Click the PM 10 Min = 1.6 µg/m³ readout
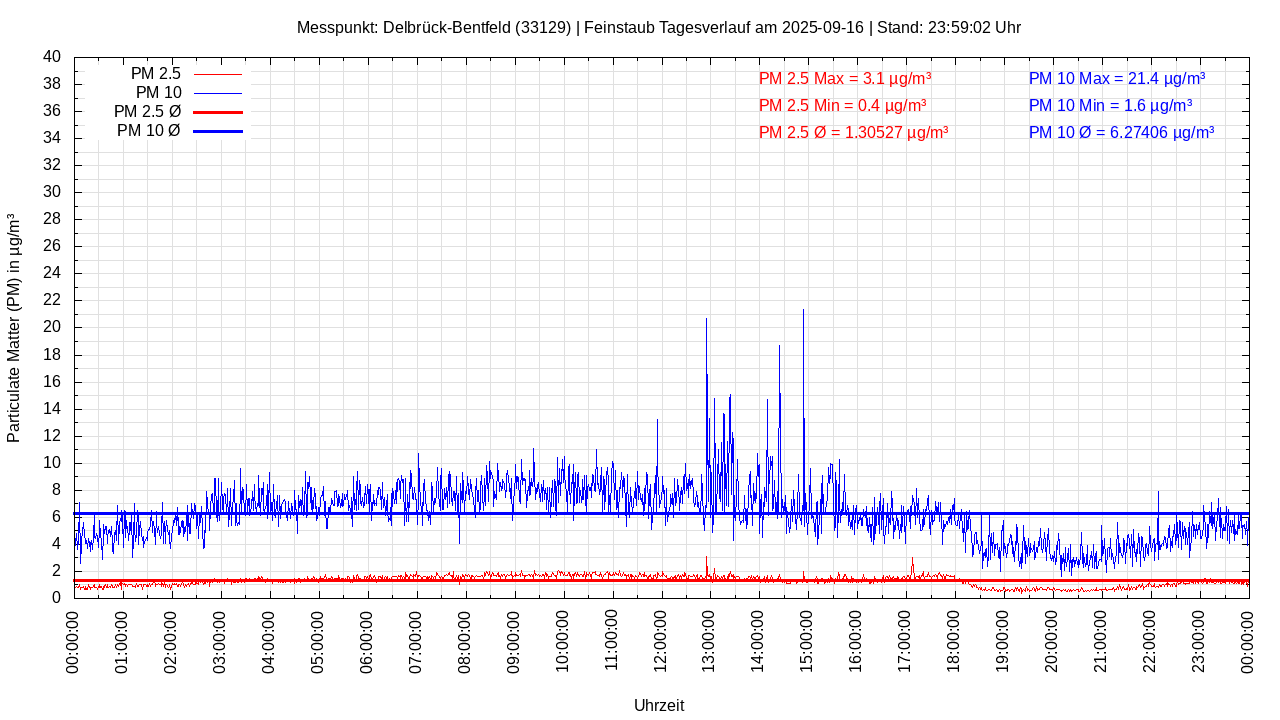 click(1110, 105)
